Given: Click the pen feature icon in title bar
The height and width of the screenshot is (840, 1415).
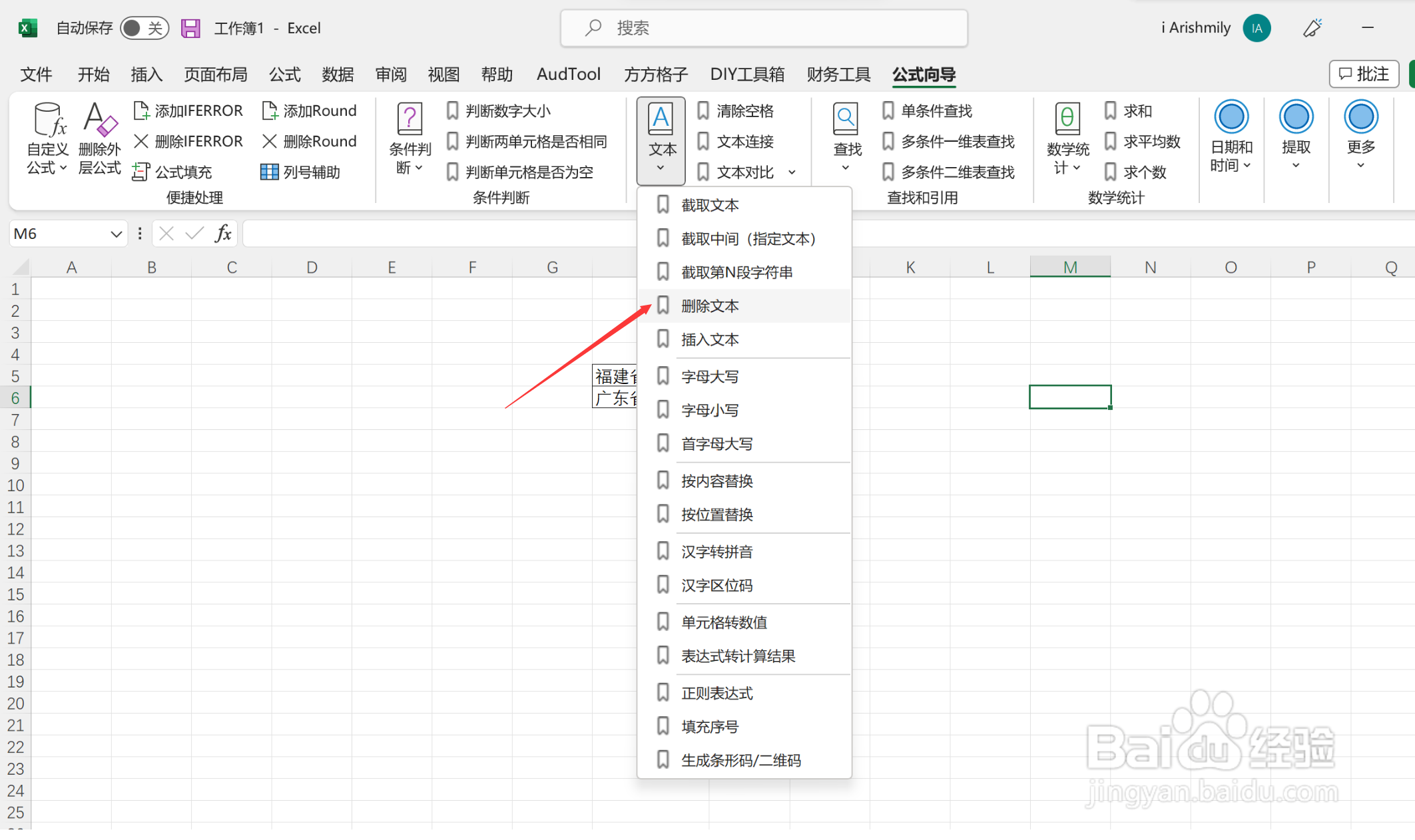Looking at the screenshot, I should coord(1312,28).
